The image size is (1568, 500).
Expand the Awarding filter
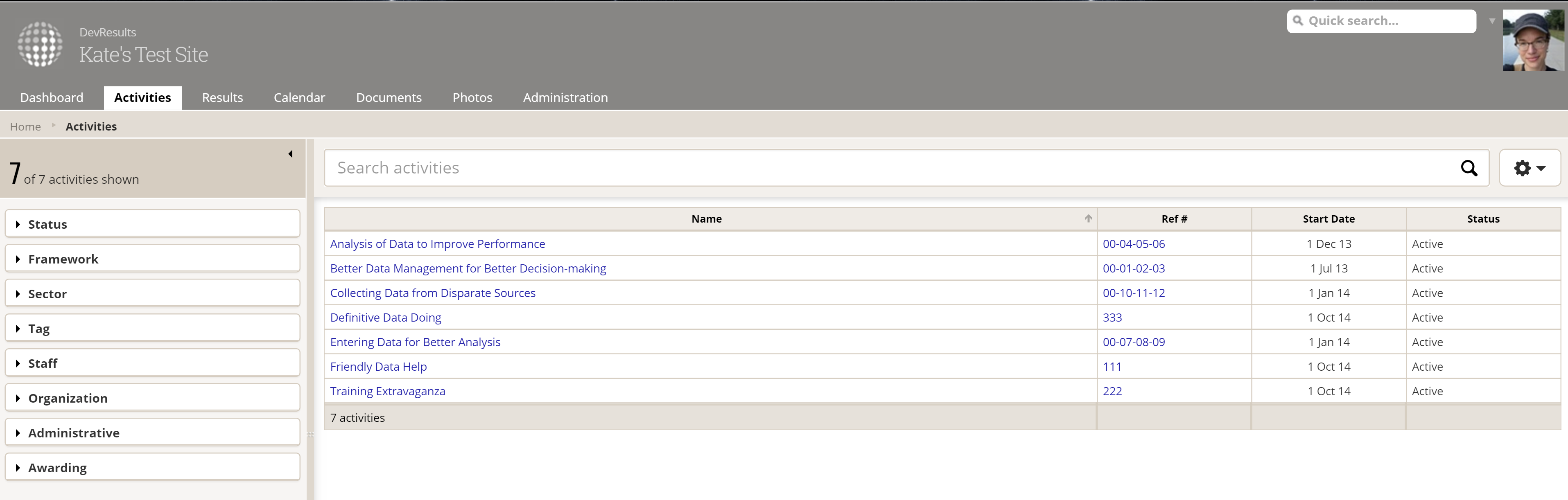(152, 466)
